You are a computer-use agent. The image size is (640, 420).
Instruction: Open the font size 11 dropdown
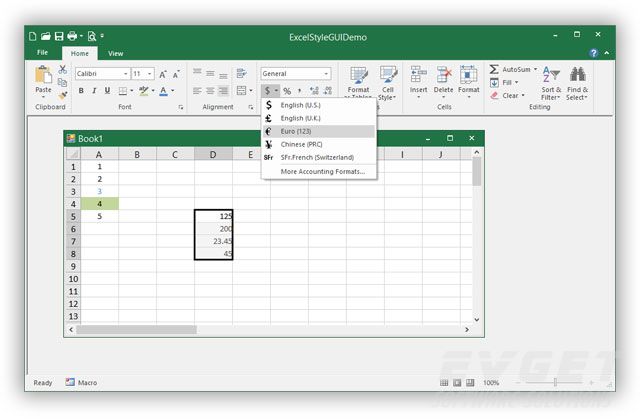pyautogui.click(x=150, y=74)
